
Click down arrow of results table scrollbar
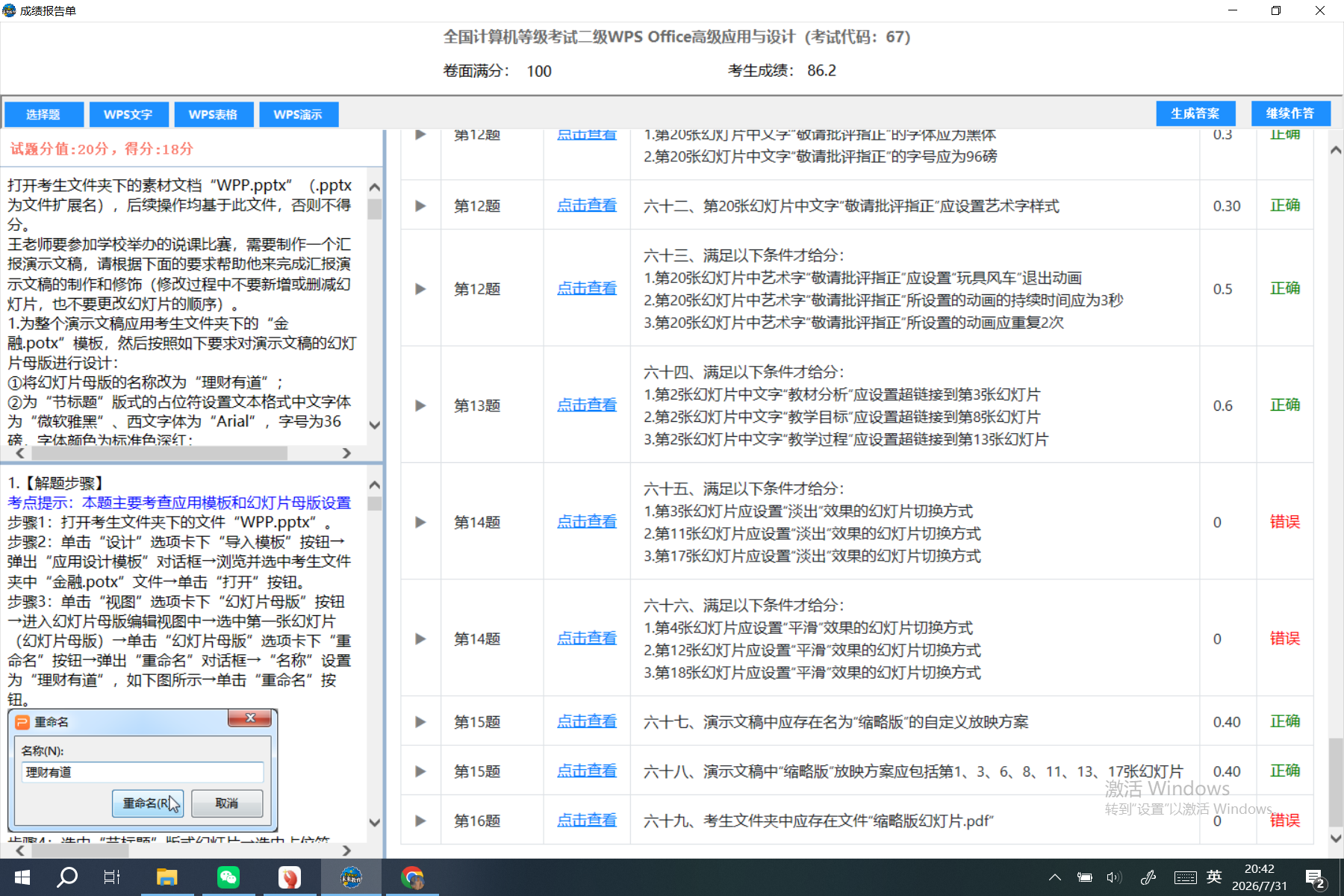coord(1336,839)
